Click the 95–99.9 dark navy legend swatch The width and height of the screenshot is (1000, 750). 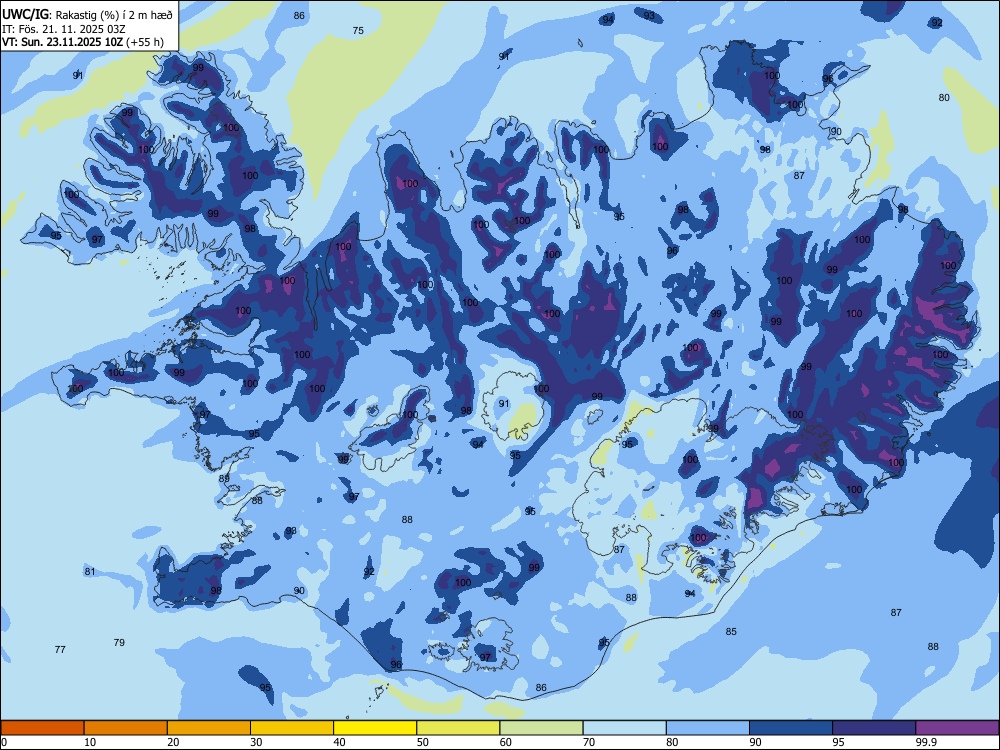tap(874, 728)
